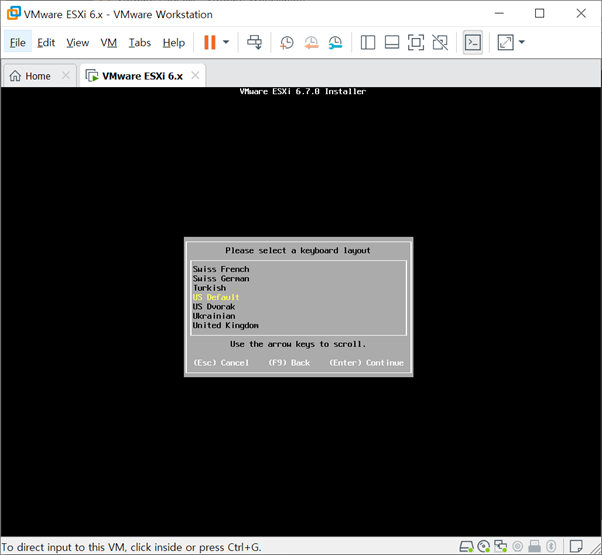Revert the VM to its last snapshot

(311, 42)
